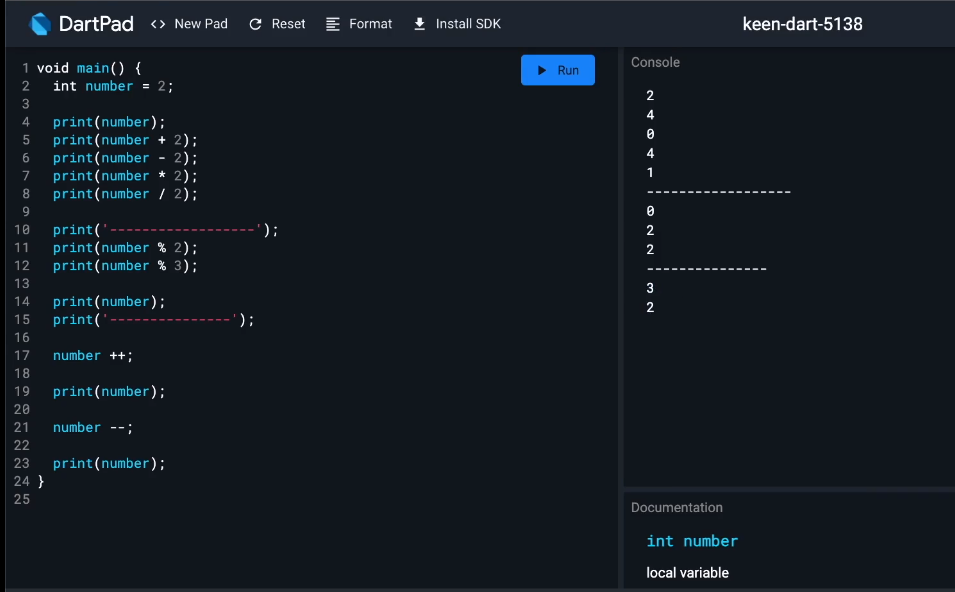Image resolution: width=955 pixels, height=592 pixels.
Task: Click console output '1'
Action: coord(650,172)
